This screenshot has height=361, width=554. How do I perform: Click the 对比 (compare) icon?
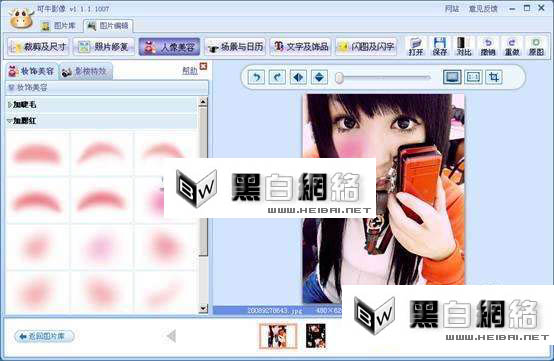[464, 46]
